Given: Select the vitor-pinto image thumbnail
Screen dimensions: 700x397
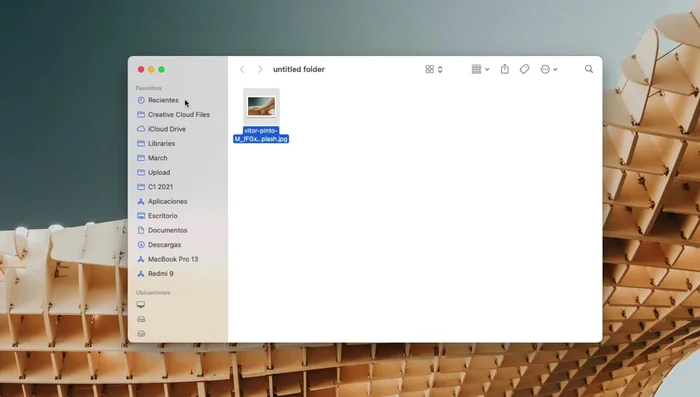Looking at the screenshot, I should (x=261, y=106).
